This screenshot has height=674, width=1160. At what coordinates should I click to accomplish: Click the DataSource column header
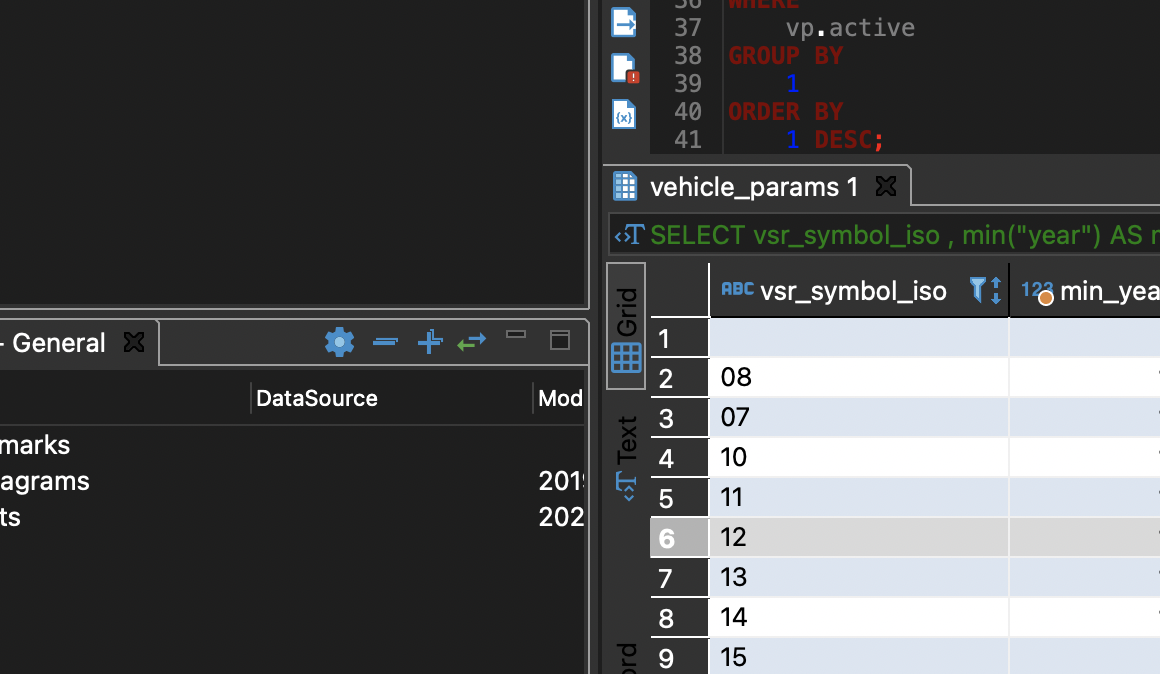coord(316,398)
